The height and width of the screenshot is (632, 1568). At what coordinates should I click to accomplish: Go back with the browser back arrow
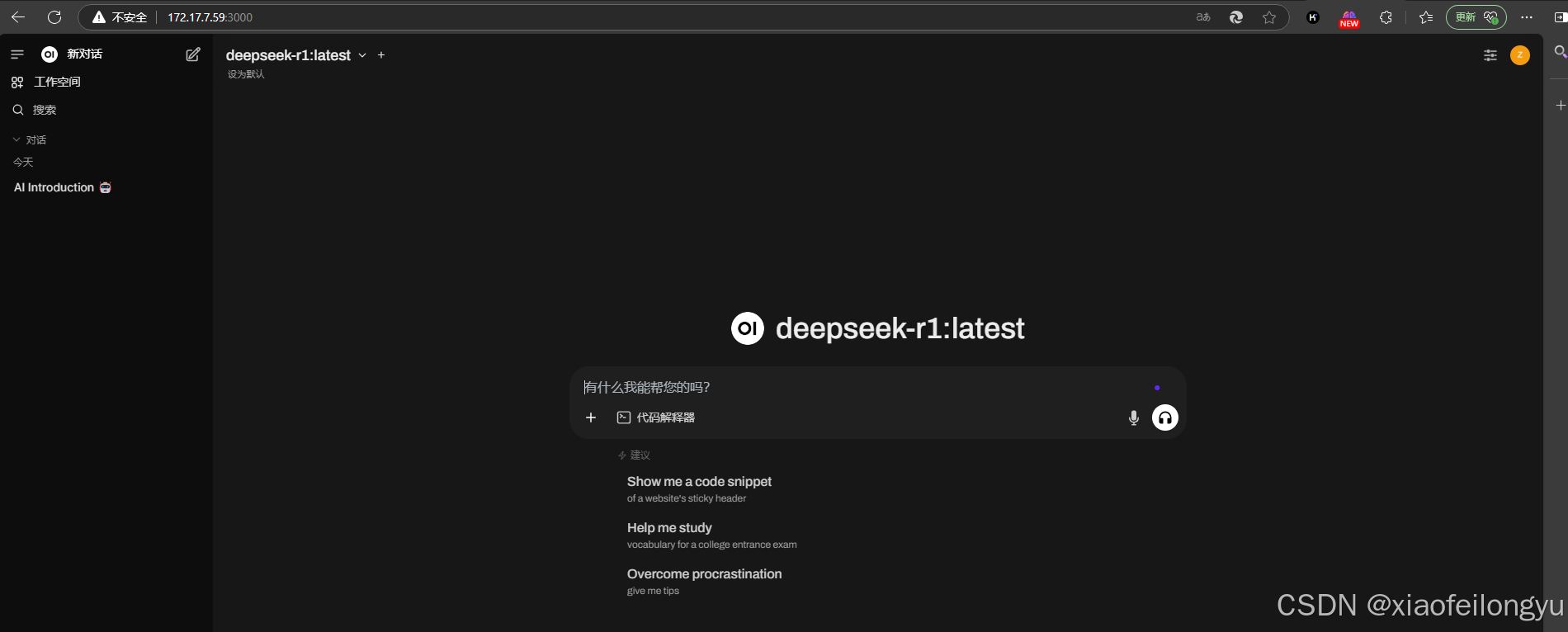(x=18, y=17)
